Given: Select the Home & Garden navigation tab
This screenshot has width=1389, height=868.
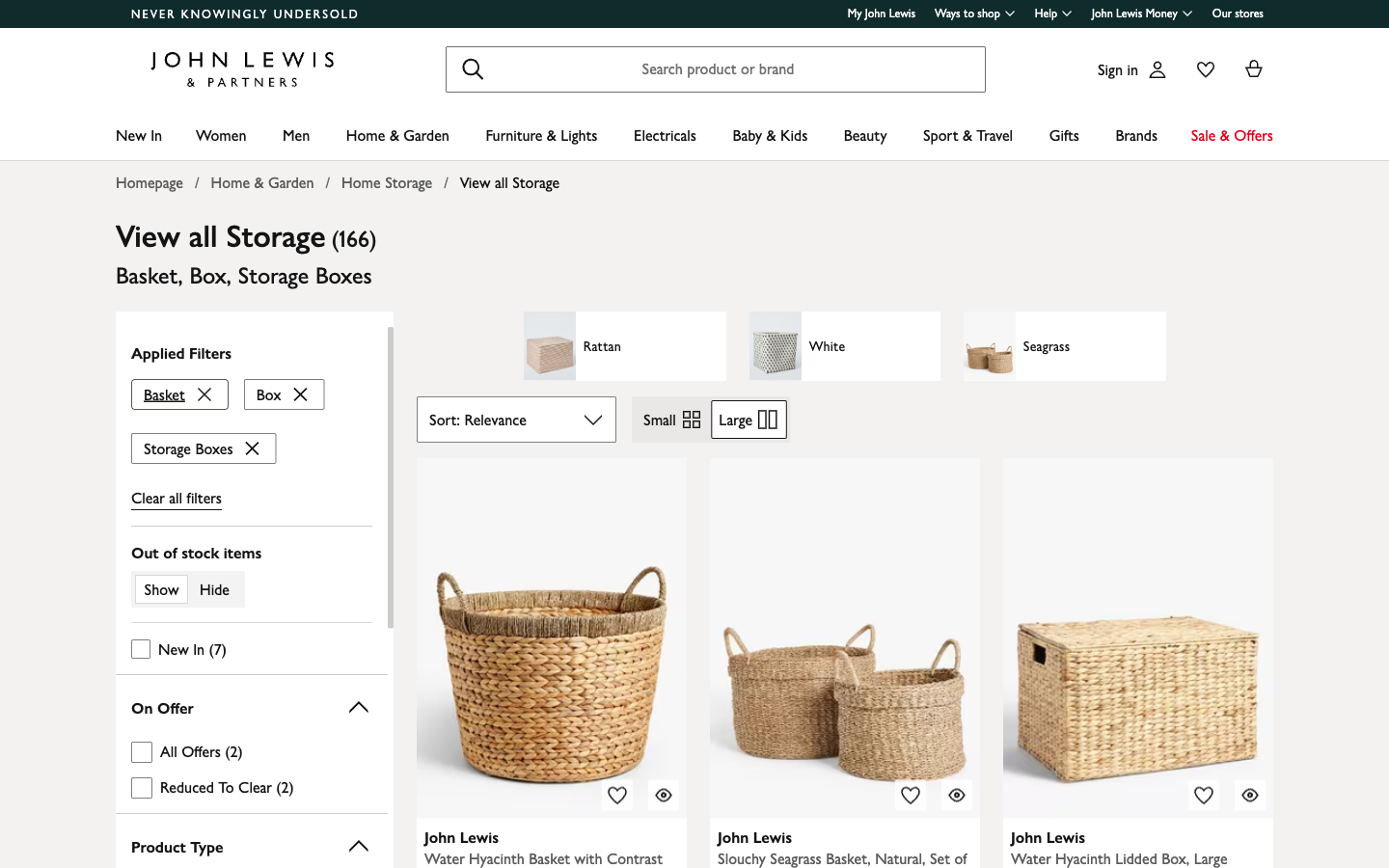Looking at the screenshot, I should click(x=396, y=136).
